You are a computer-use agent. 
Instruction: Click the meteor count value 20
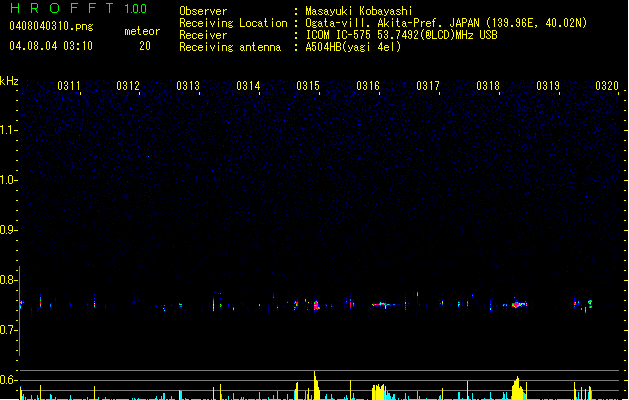click(145, 46)
